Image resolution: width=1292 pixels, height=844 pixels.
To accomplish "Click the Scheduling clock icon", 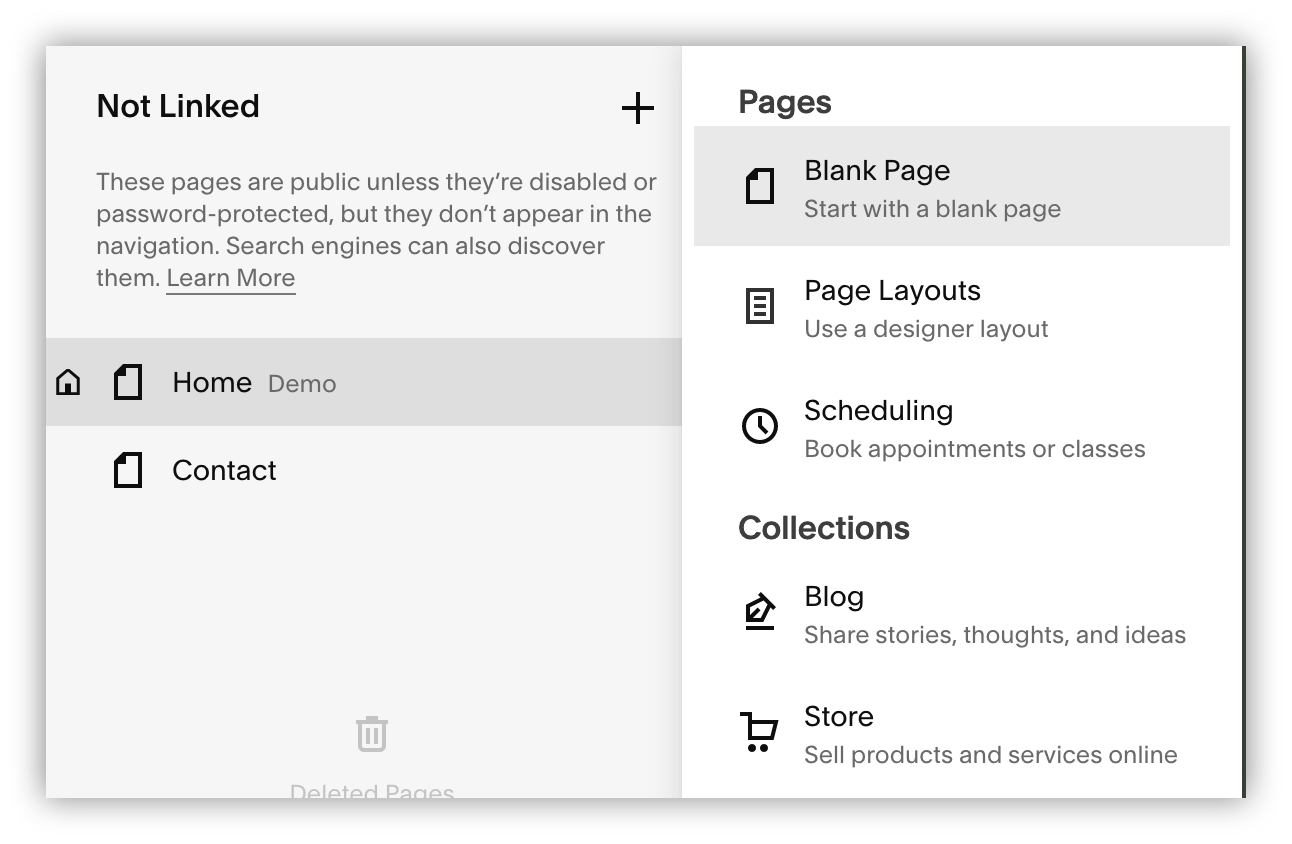I will [760, 426].
